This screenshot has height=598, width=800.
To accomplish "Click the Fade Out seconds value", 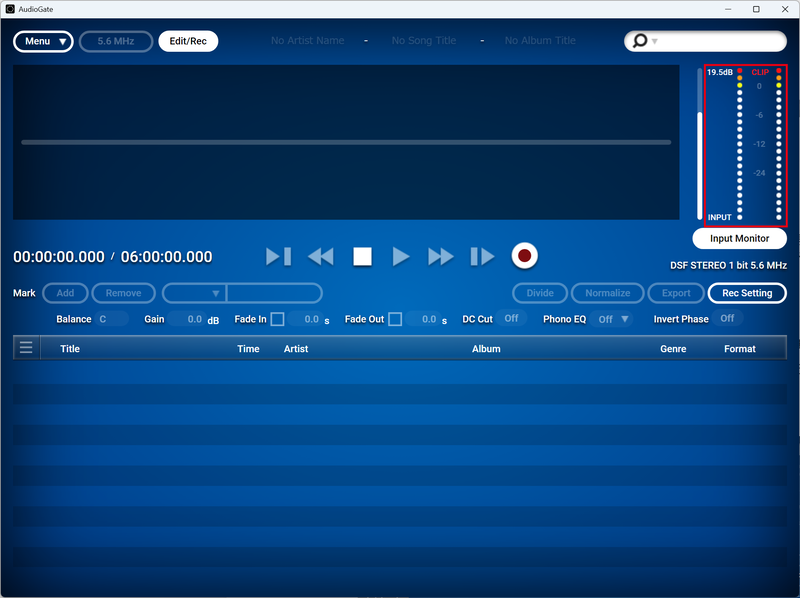I will point(423,319).
